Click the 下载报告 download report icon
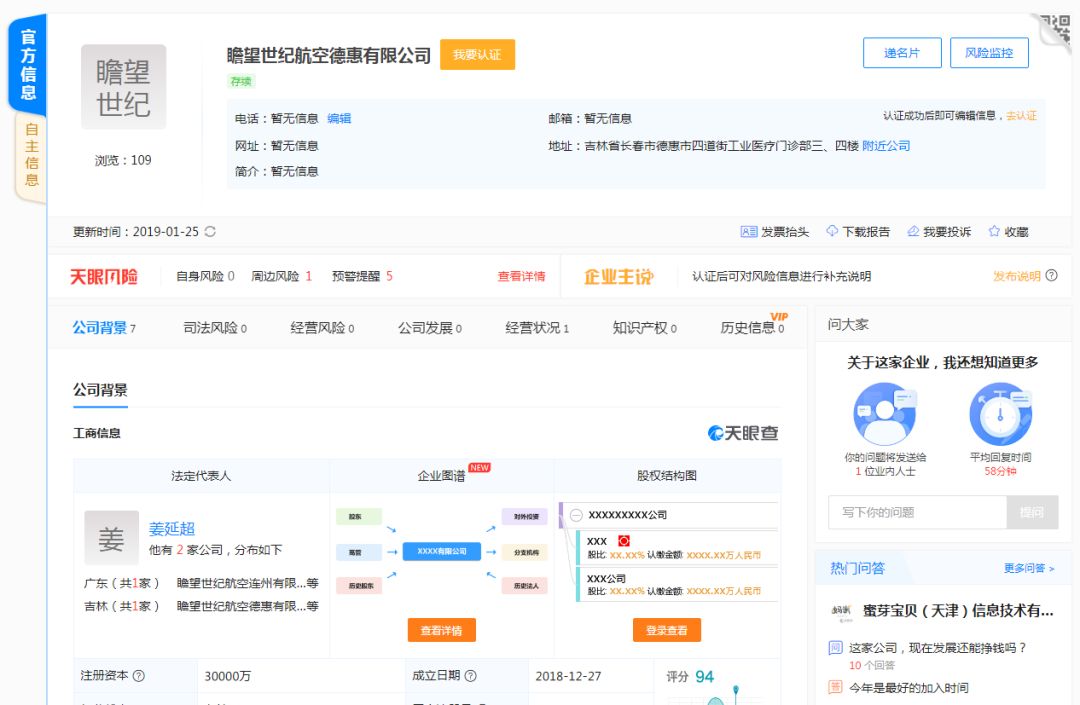 (x=831, y=231)
